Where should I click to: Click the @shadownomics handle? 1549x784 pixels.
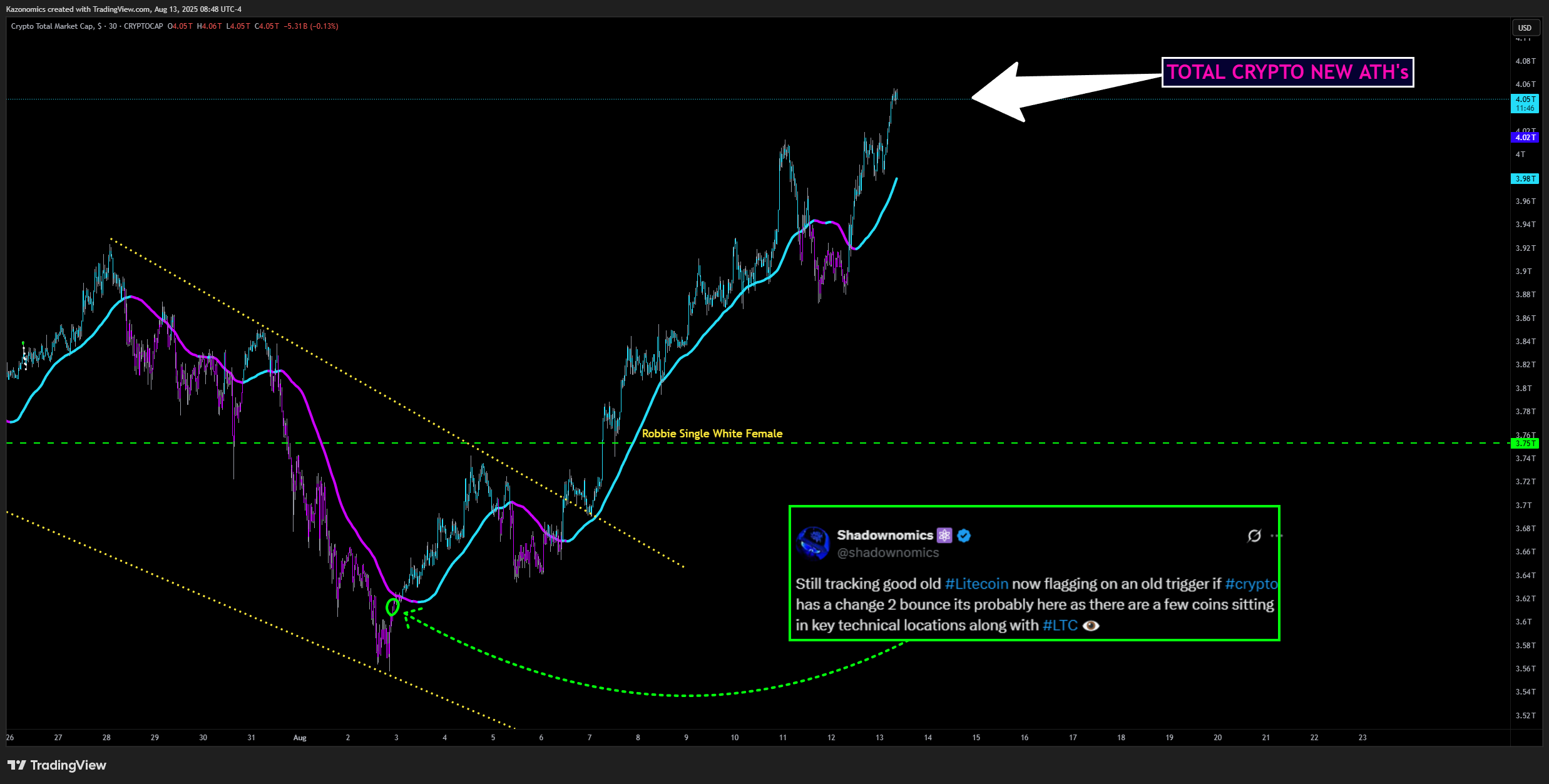(887, 552)
